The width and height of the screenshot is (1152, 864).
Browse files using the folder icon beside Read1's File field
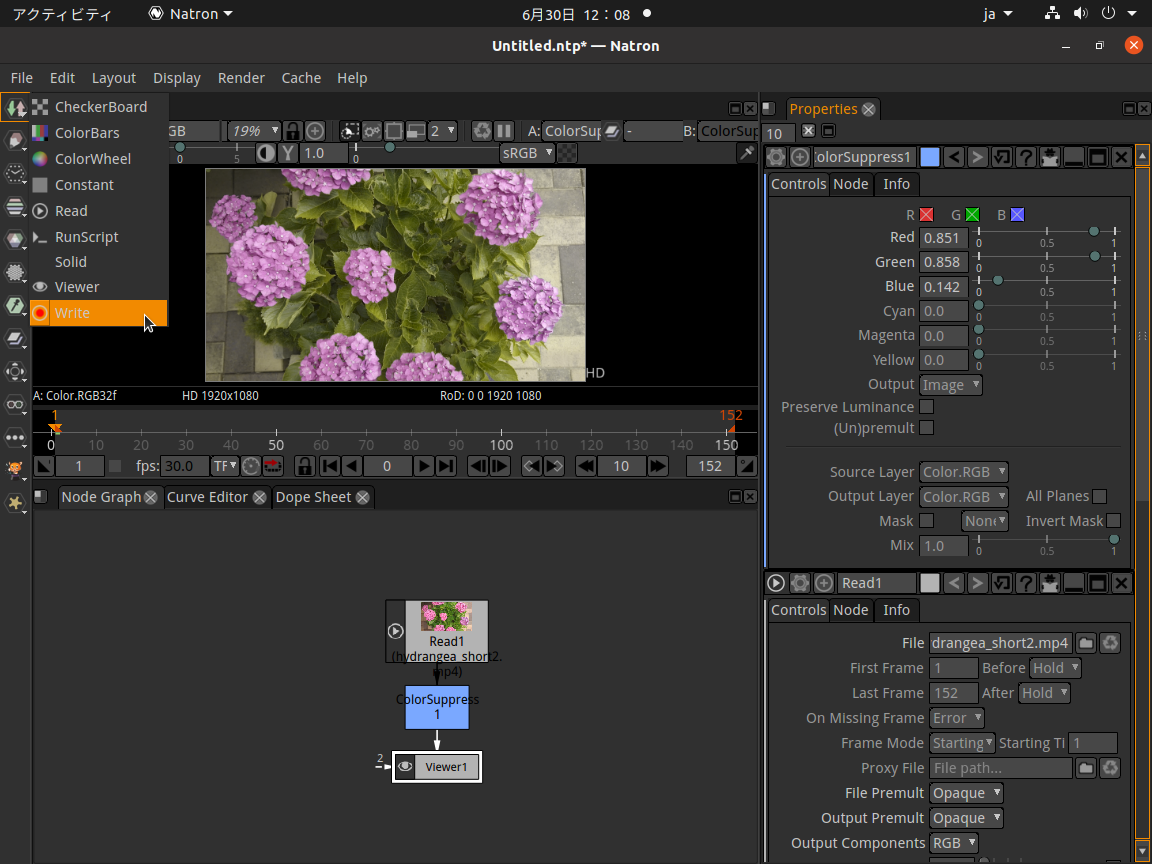point(1085,643)
